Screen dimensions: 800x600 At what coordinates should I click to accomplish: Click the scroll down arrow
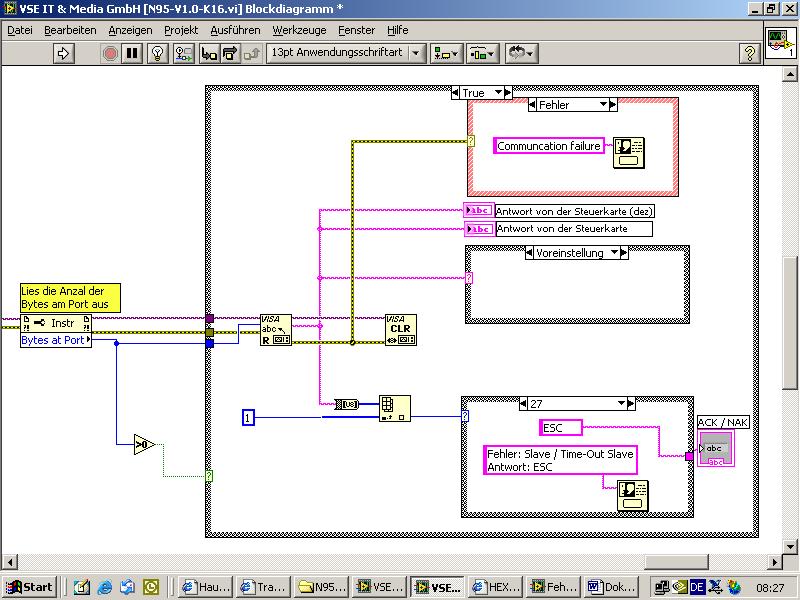click(790, 545)
